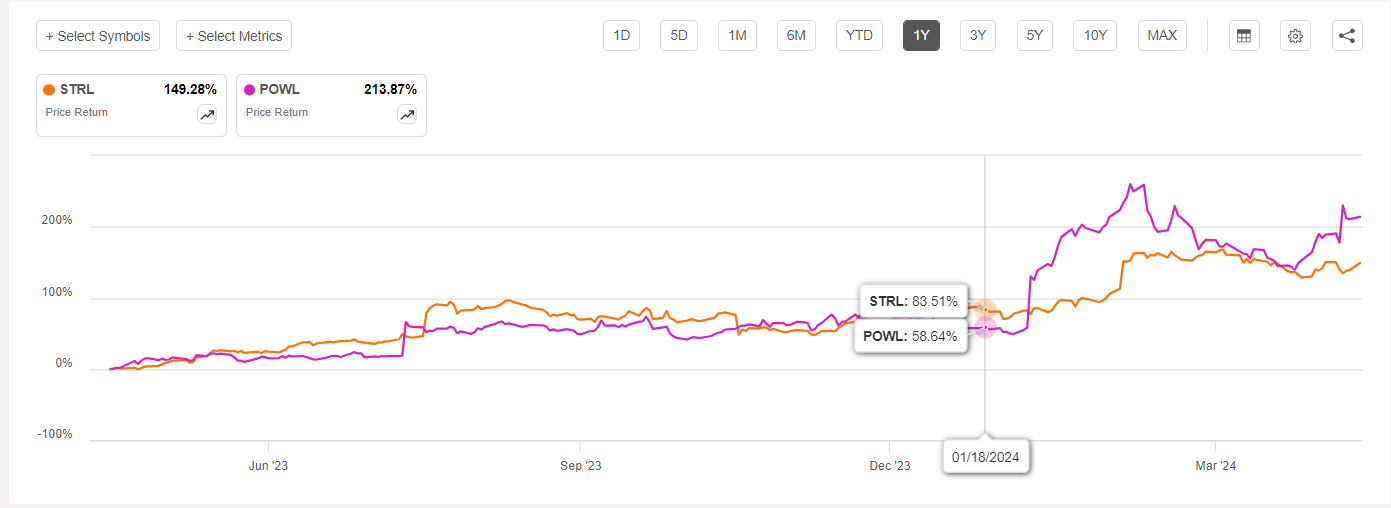Open the Select Symbols picker
1391x508 pixels.
[x=98, y=36]
